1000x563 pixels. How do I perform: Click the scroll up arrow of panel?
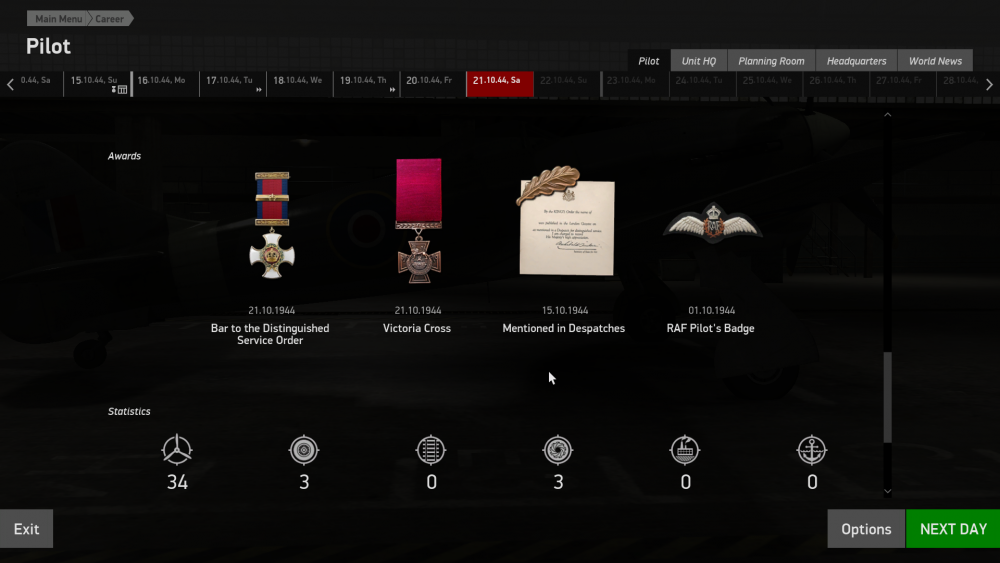887,115
